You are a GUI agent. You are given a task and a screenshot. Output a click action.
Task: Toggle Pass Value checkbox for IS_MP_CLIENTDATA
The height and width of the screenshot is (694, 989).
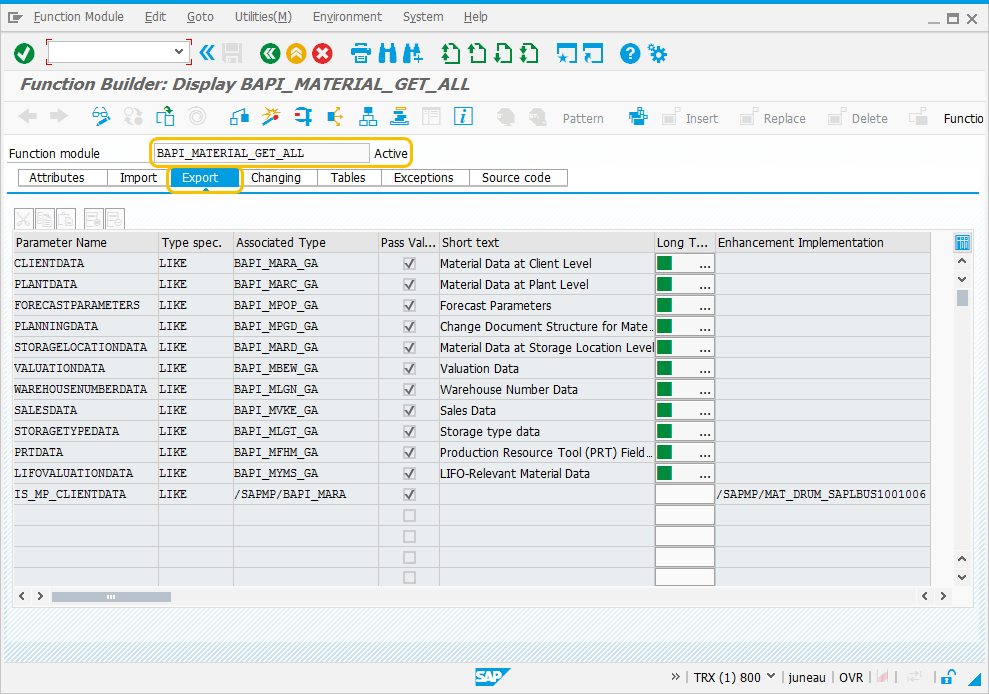pyautogui.click(x=409, y=495)
